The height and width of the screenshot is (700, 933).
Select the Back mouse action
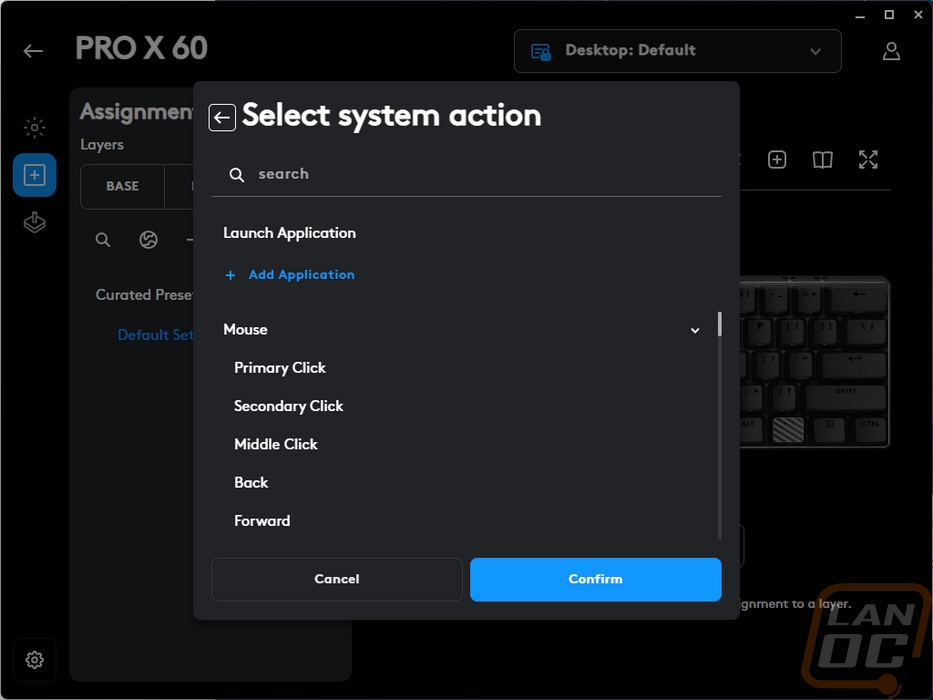251,482
